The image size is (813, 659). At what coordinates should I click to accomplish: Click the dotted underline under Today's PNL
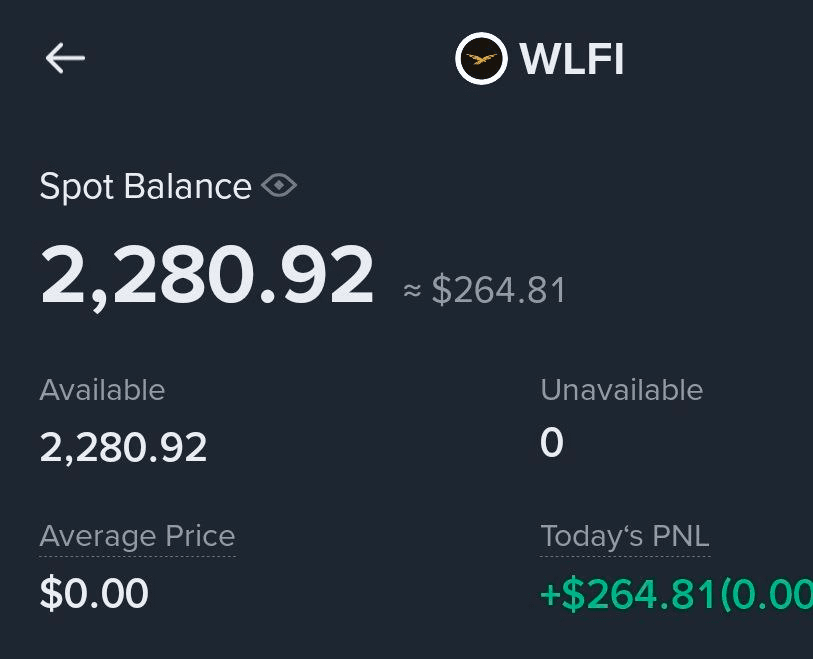(624, 555)
